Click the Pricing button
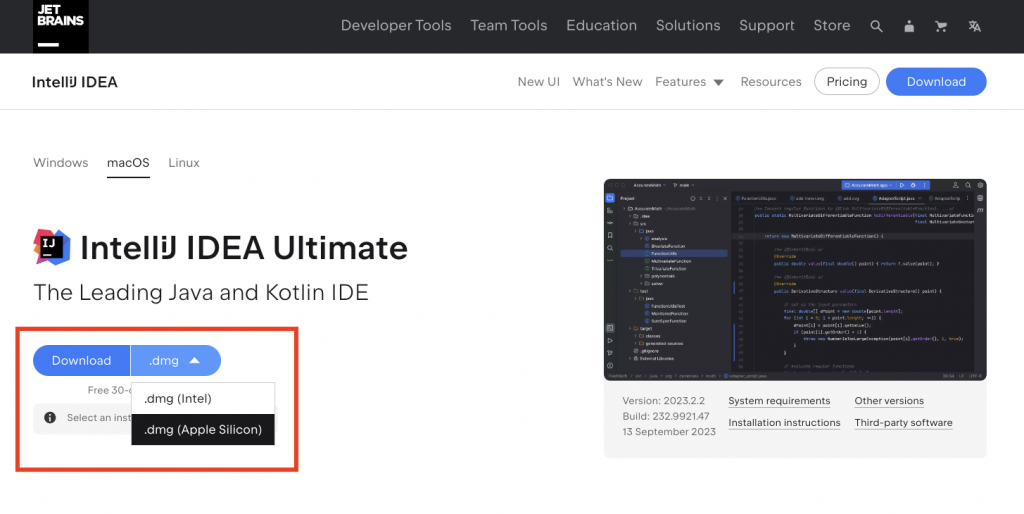 [846, 82]
